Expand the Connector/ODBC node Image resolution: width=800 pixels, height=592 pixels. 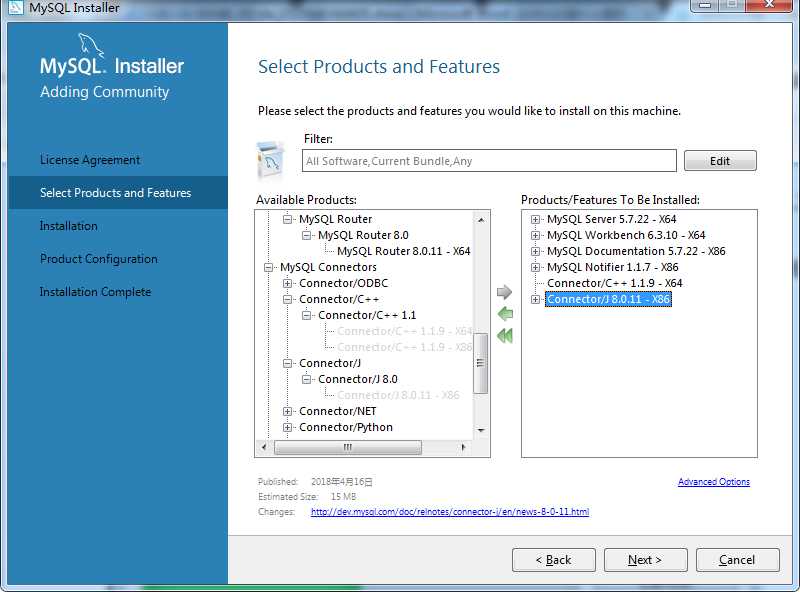pos(287,283)
